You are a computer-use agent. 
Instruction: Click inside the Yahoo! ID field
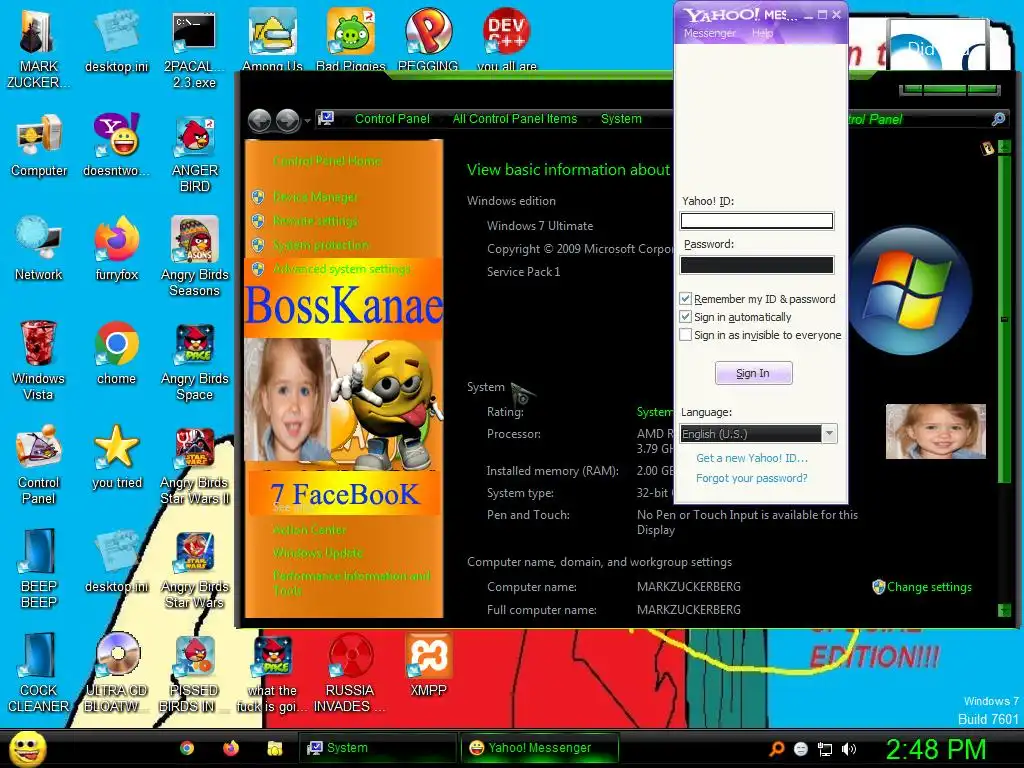757,221
